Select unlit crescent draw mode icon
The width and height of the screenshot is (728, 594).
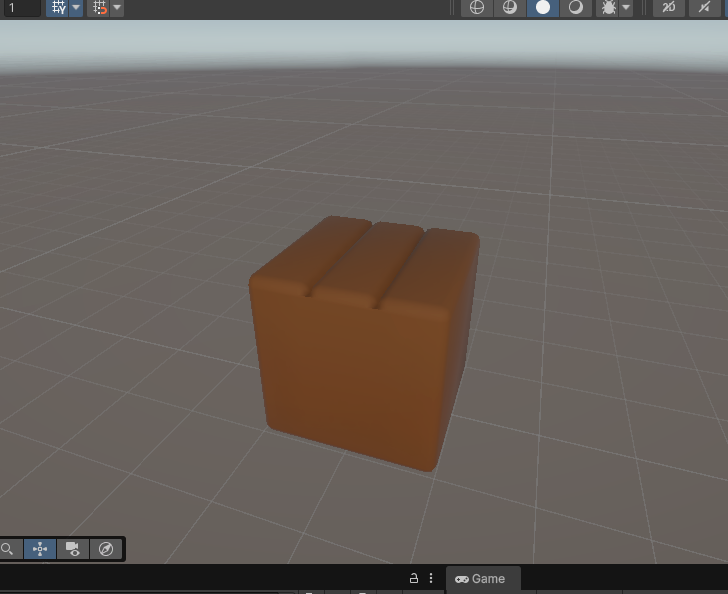576,8
